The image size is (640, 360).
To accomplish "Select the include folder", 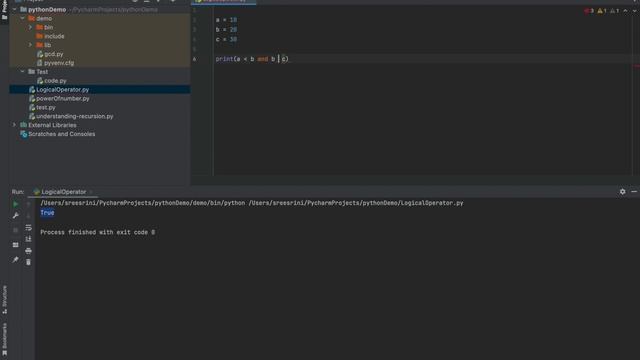I will (x=50, y=36).
